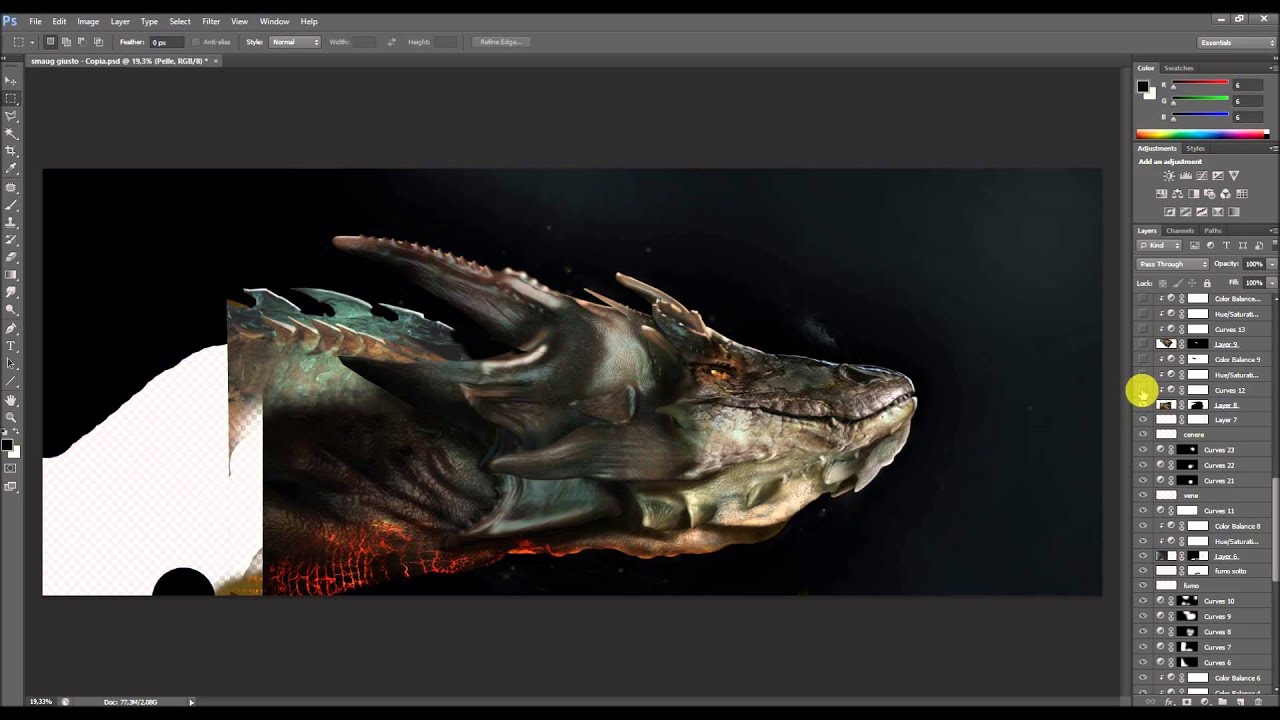The width and height of the screenshot is (1280, 720).
Task: Select the Zoom tool in the toolbox
Action: pos(11,417)
